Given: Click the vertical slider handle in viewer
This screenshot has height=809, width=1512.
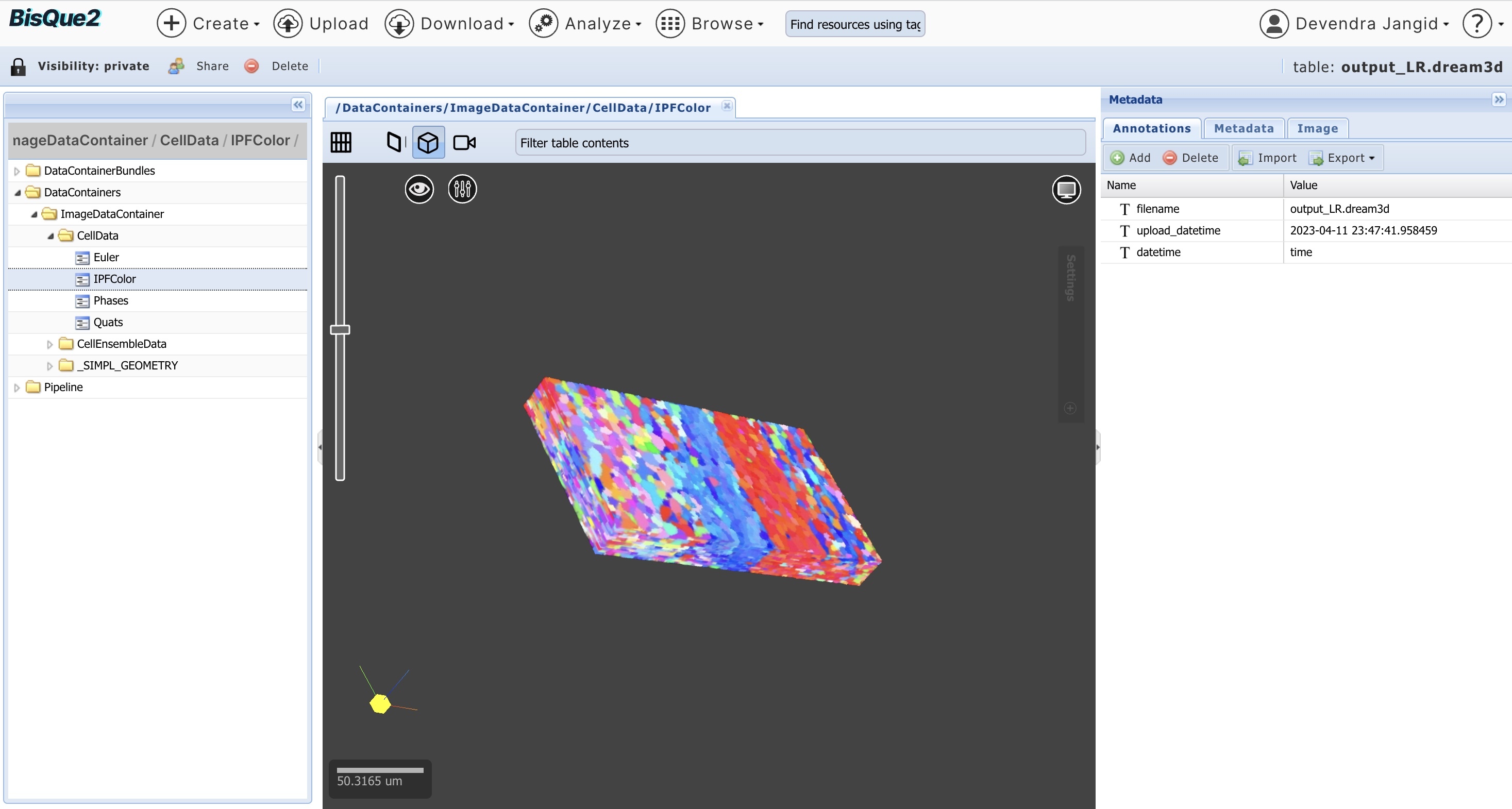Looking at the screenshot, I should tap(340, 329).
